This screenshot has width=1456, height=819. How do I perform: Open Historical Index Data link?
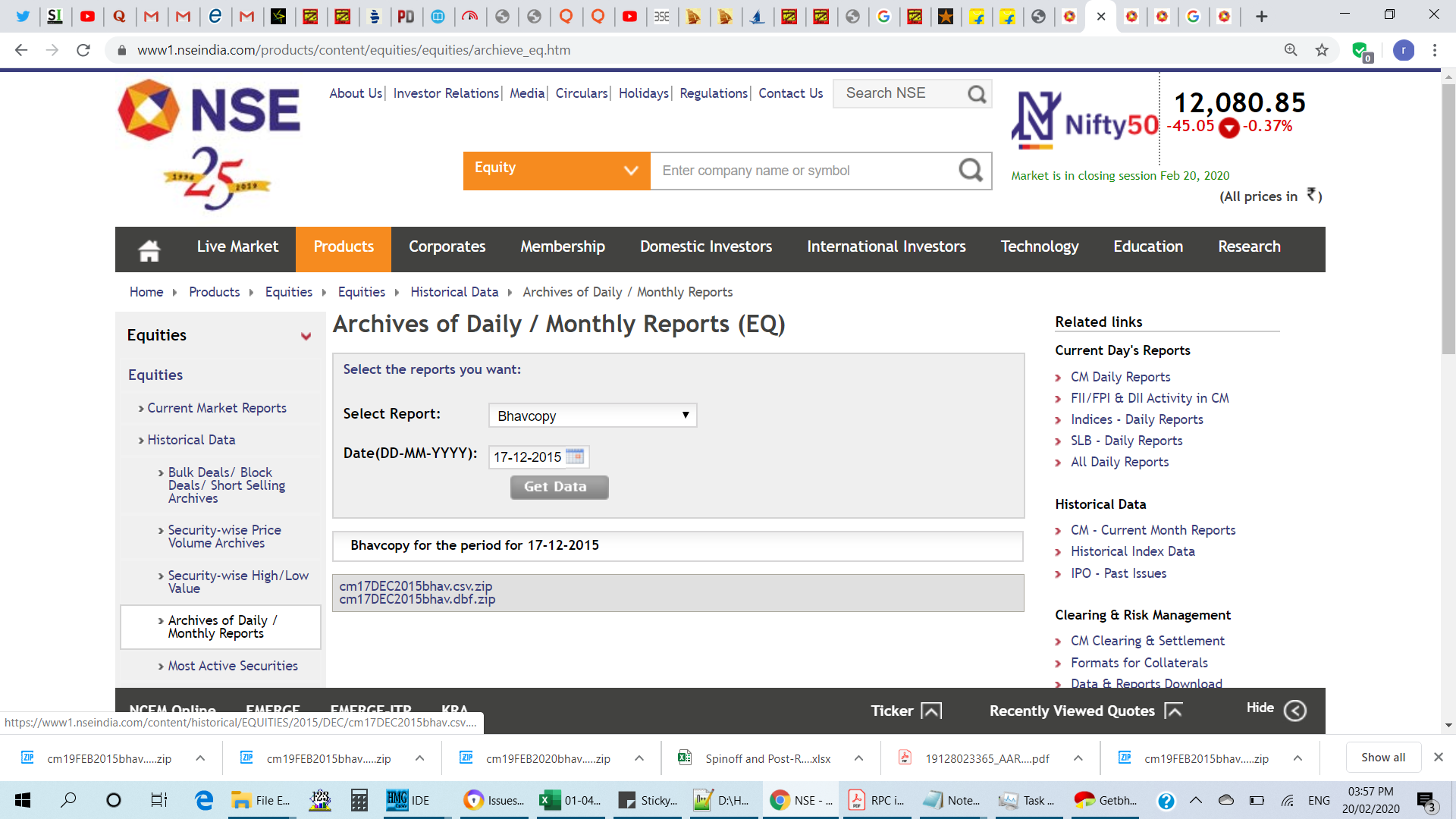(x=1132, y=551)
